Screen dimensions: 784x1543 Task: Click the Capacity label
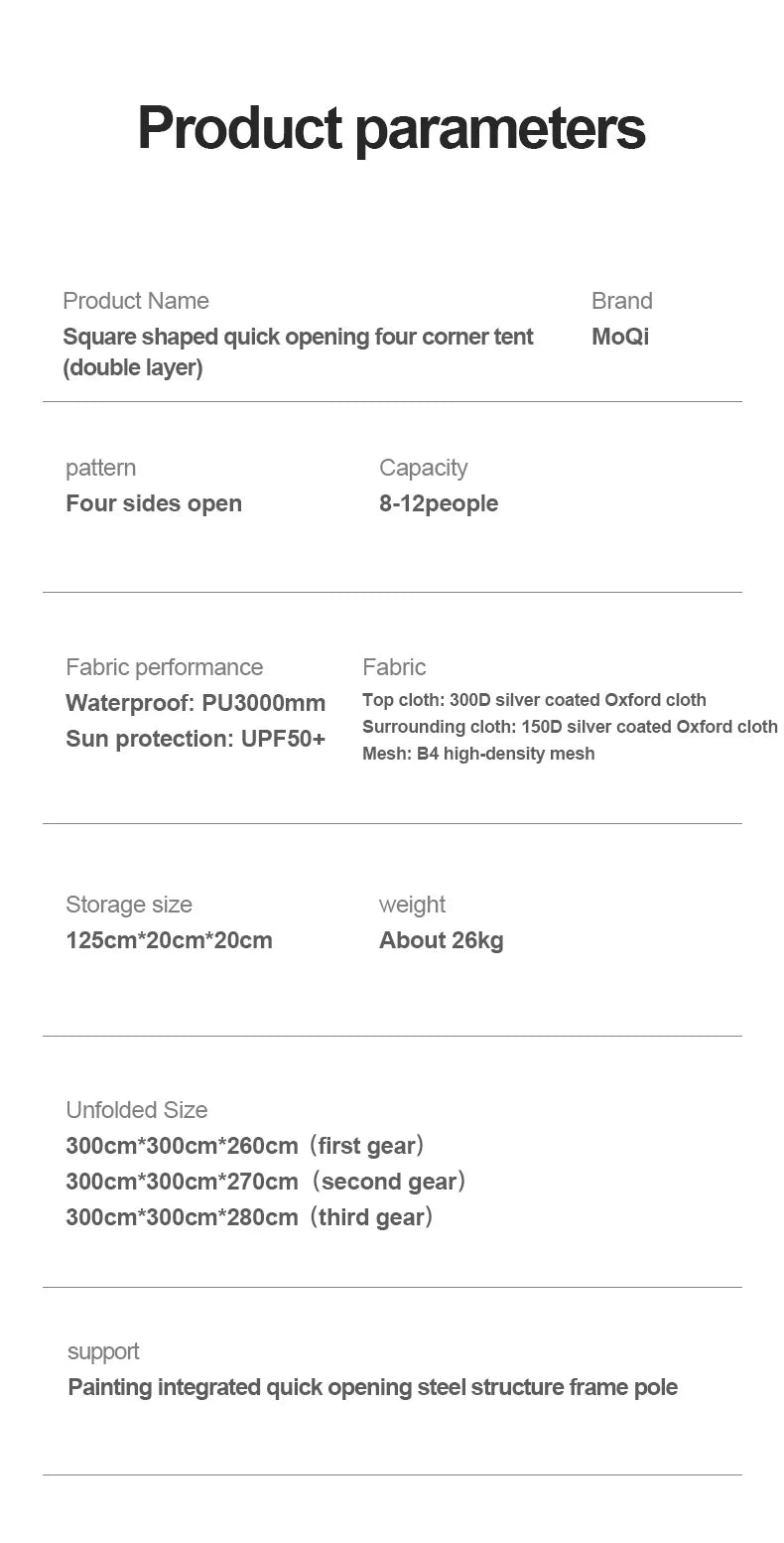(x=423, y=468)
